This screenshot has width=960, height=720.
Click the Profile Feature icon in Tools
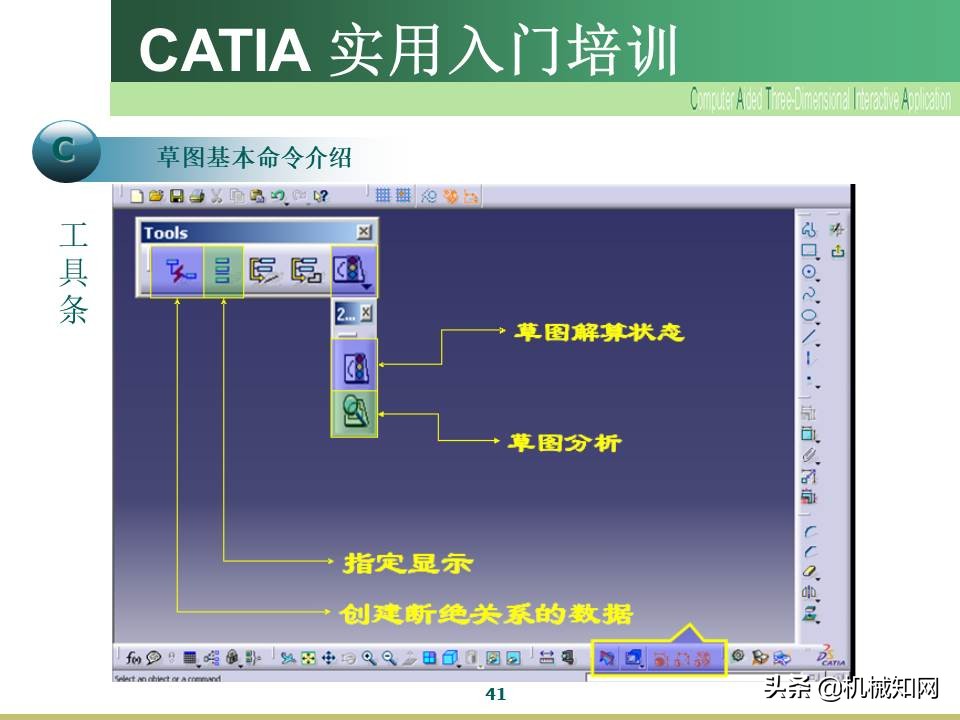coord(306,270)
